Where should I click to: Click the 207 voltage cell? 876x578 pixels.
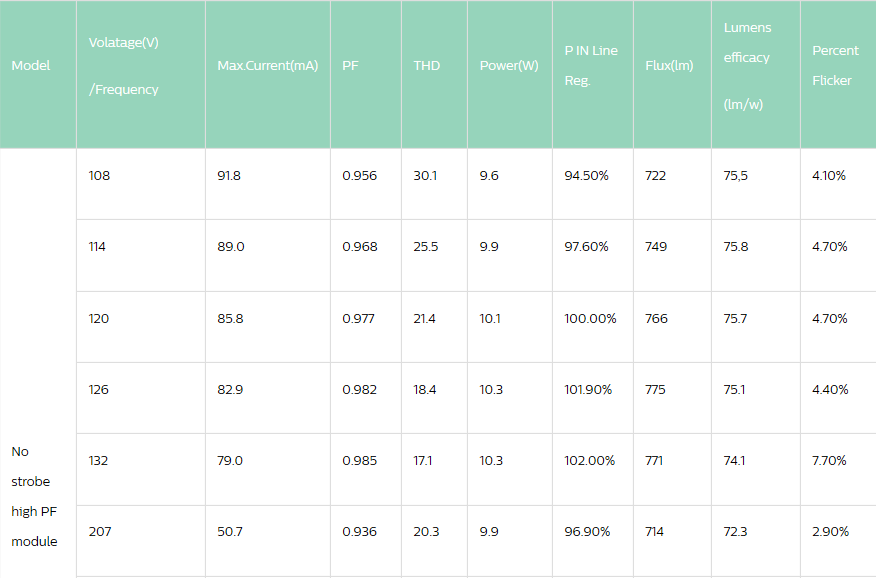pyautogui.click(x=100, y=532)
